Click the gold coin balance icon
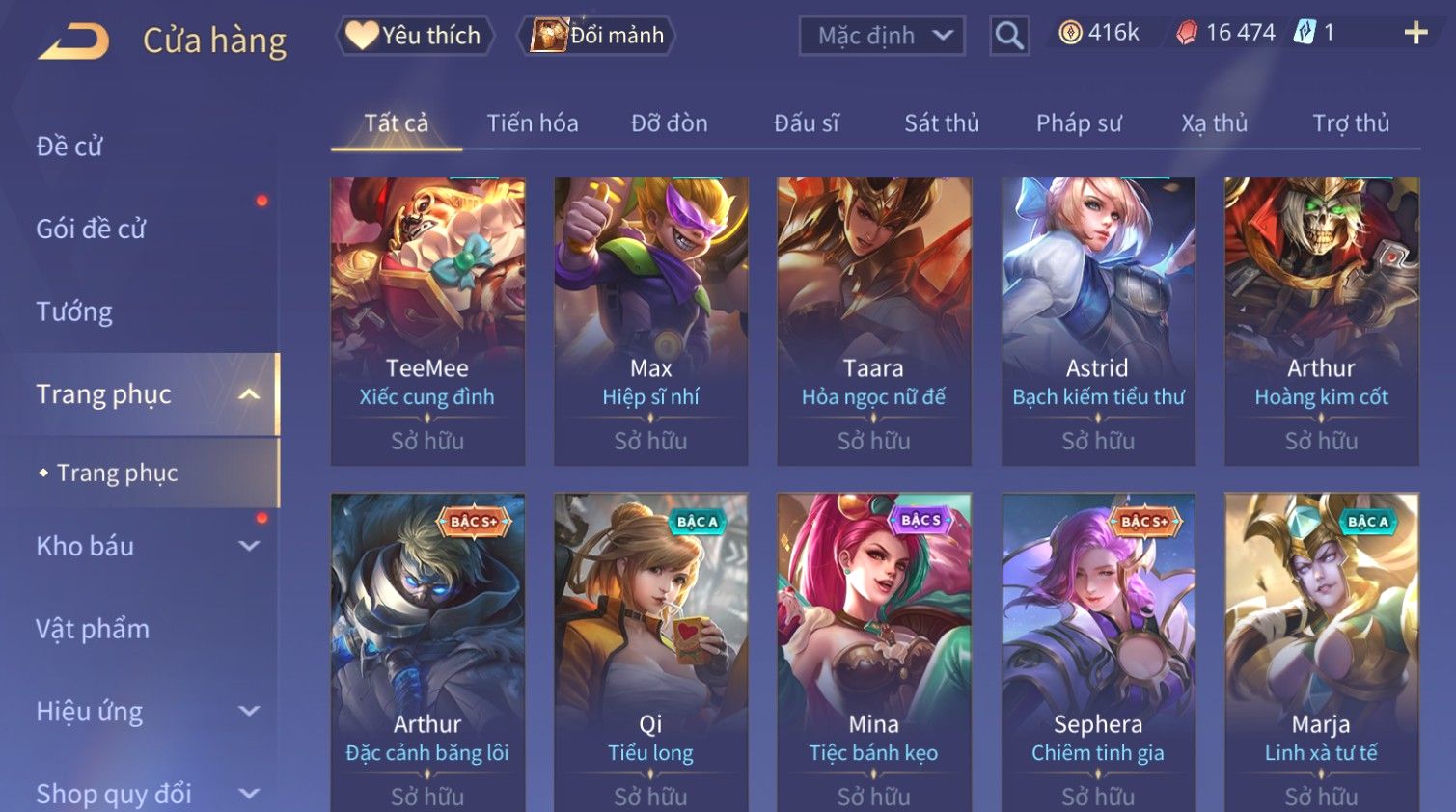The width and height of the screenshot is (1456, 812). click(1070, 33)
